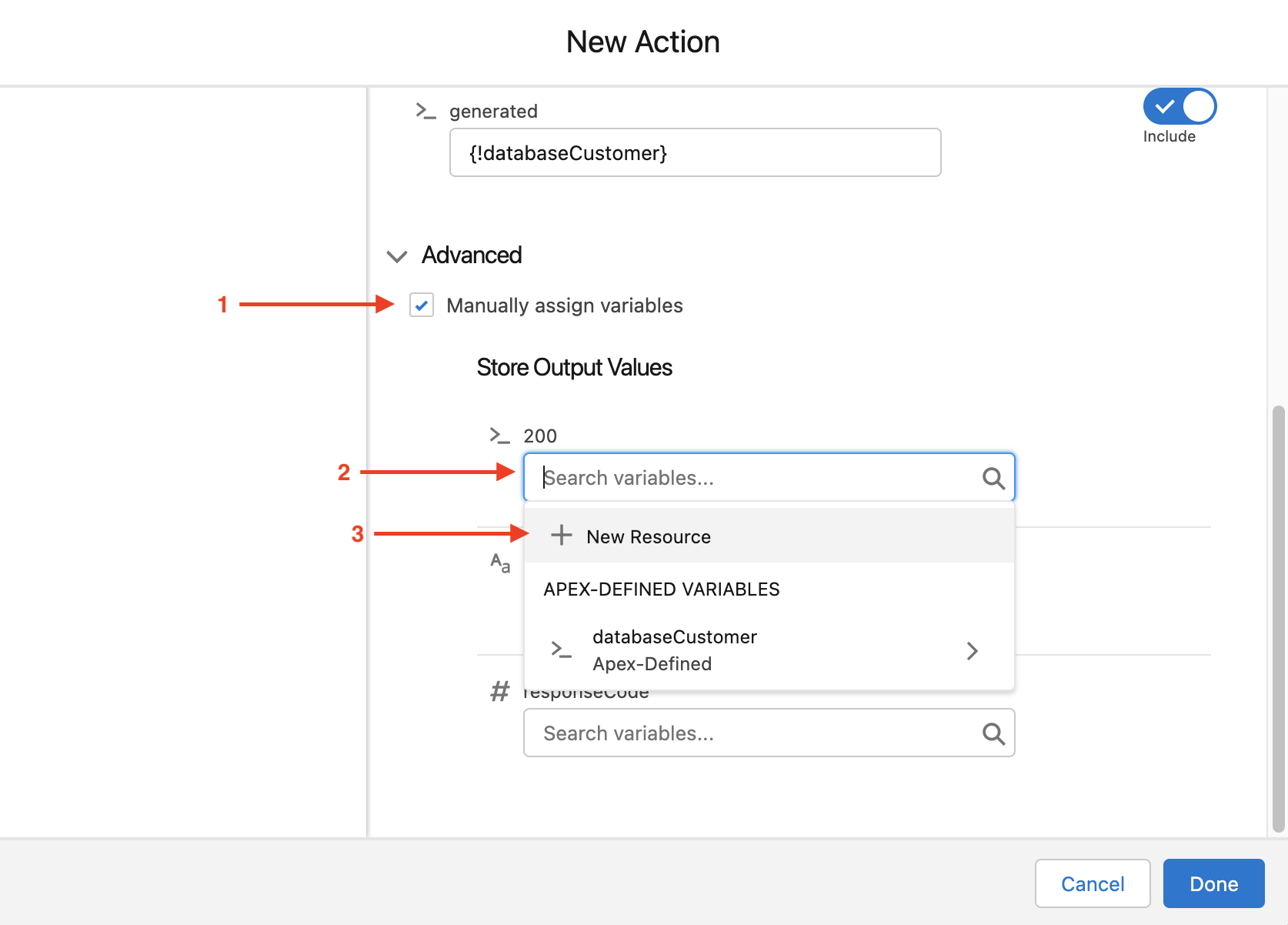The height and width of the screenshot is (925, 1288).
Task: Uncheck Manually assign variables
Action: click(x=422, y=306)
